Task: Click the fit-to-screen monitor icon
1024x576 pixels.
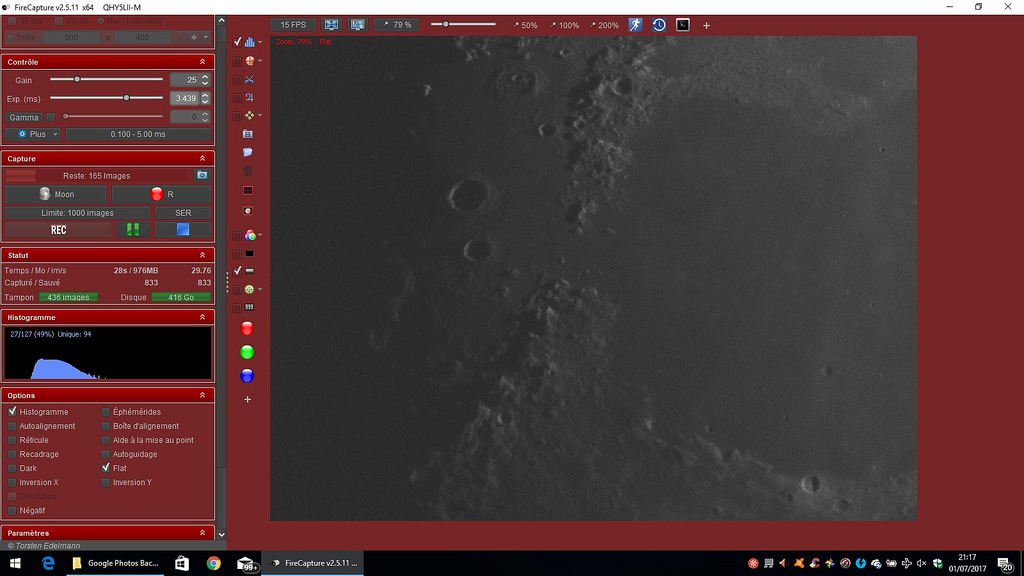Action: 331,25
